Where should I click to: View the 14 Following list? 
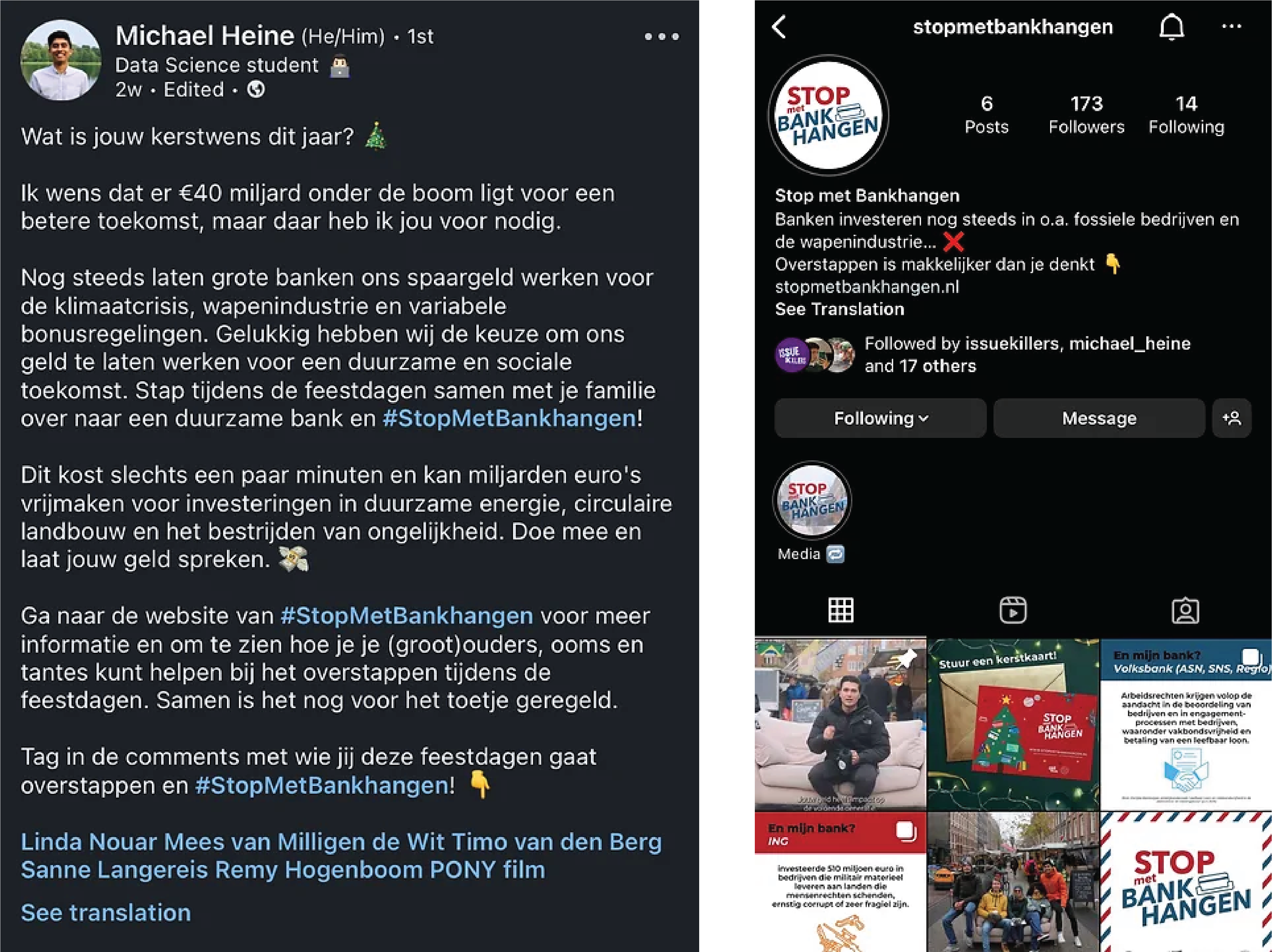coord(1186,115)
